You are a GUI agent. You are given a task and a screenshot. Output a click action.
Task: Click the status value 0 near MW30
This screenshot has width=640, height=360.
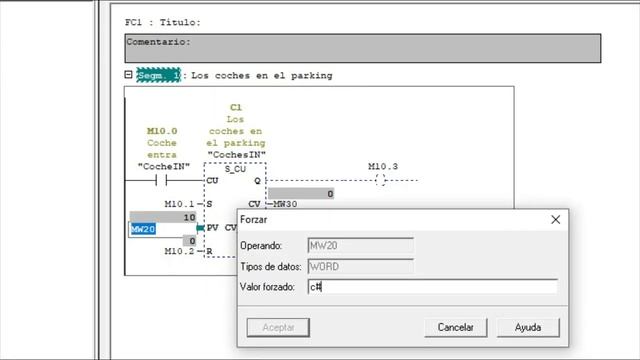point(301,193)
